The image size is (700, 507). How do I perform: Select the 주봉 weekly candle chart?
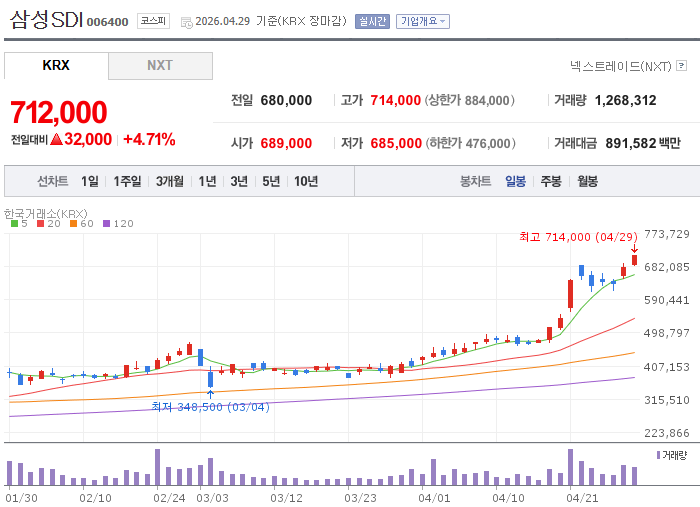[x=551, y=181]
